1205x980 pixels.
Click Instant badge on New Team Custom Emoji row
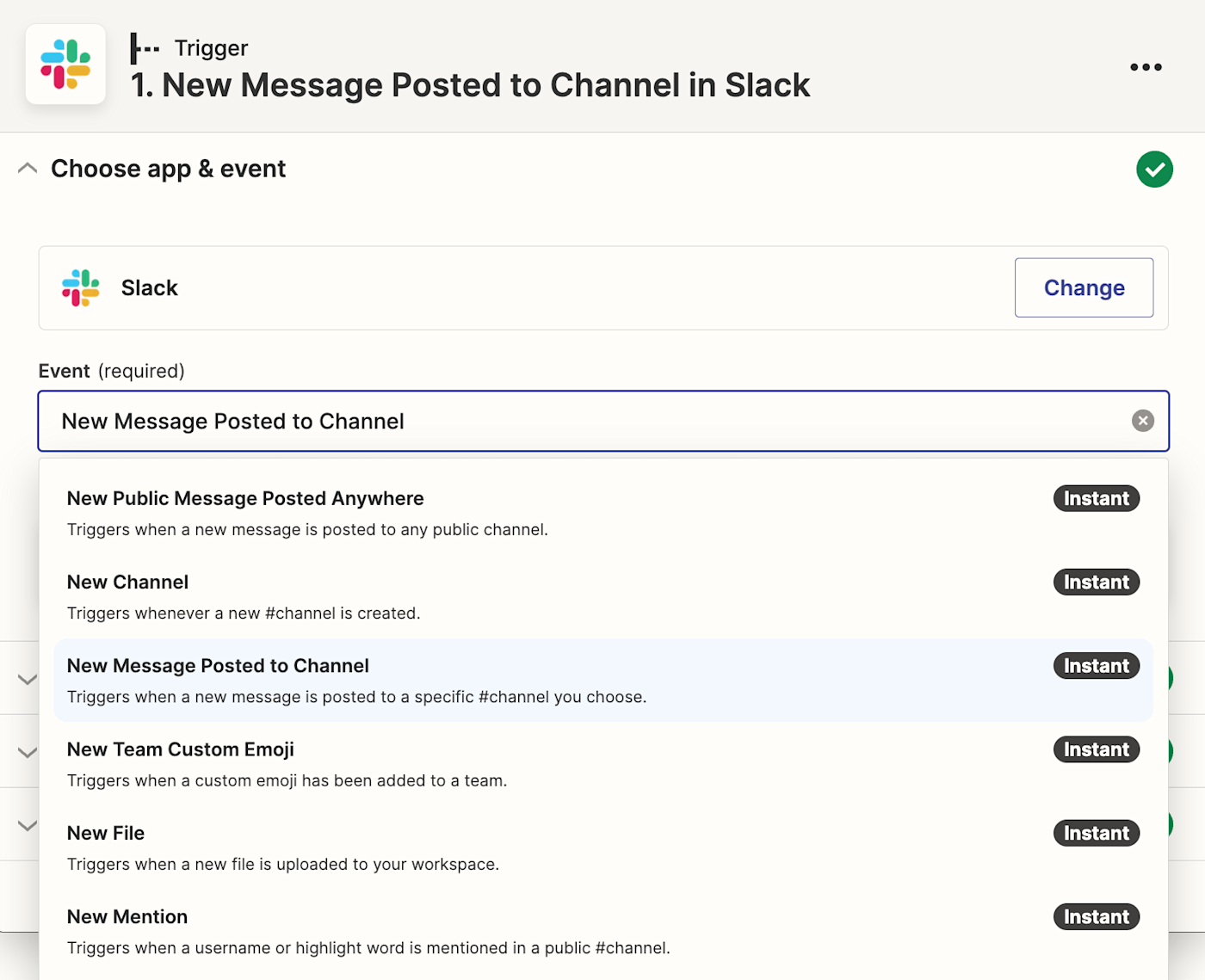tap(1097, 749)
